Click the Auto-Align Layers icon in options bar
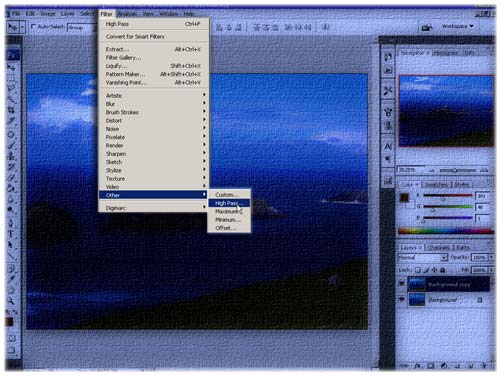Viewport: 500px width, 375px height. coord(326,27)
